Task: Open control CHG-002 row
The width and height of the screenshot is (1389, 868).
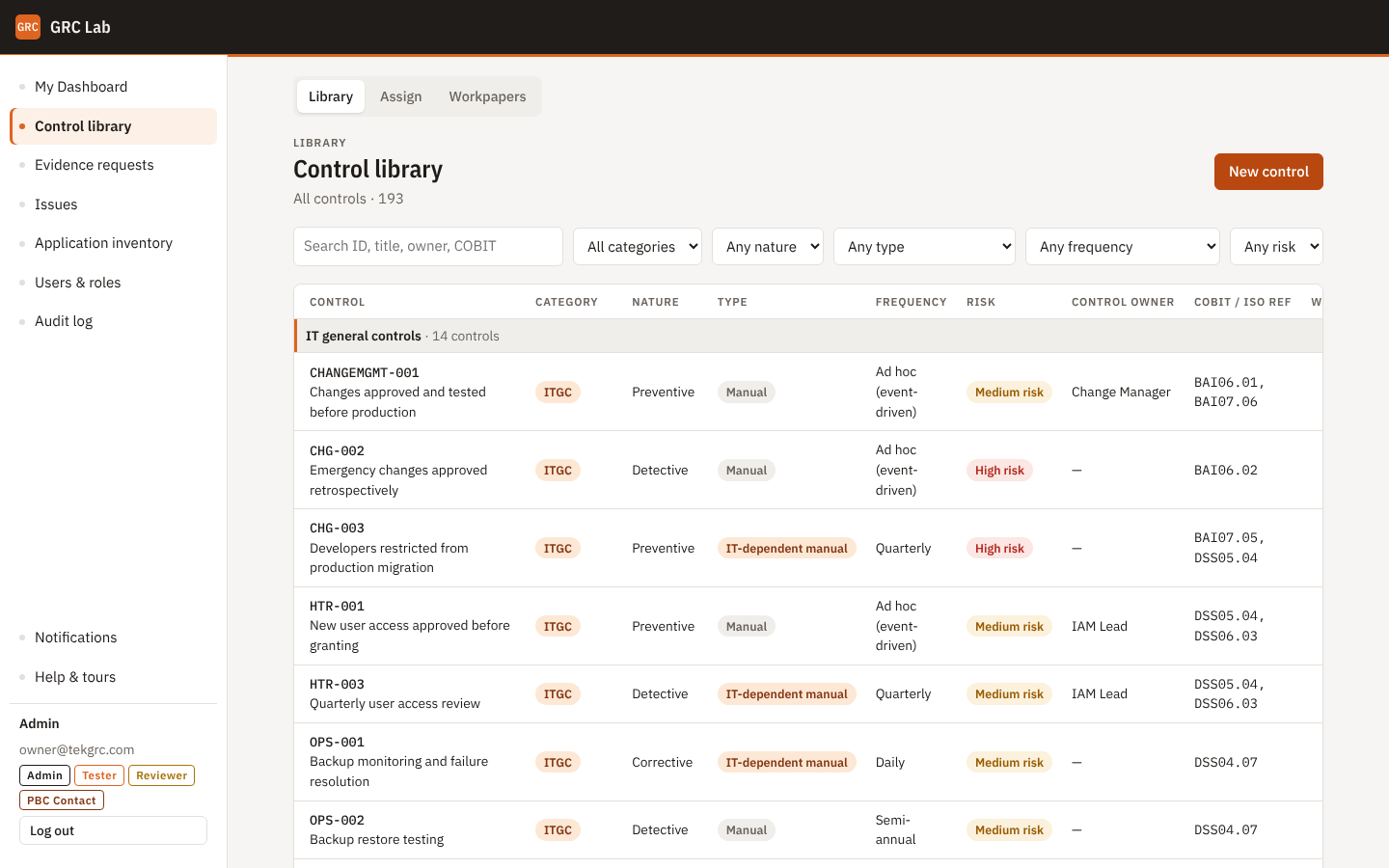Action: pos(808,470)
